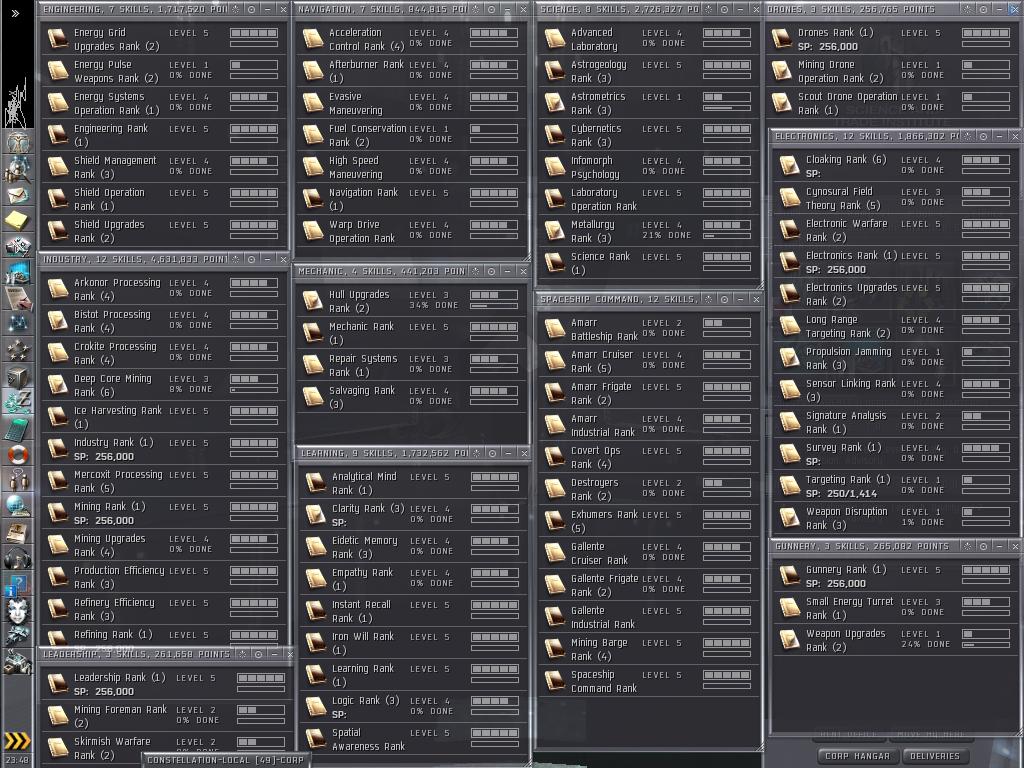Click the calculator icon in the sidebar
The width and height of the screenshot is (1024, 768).
[18, 429]
